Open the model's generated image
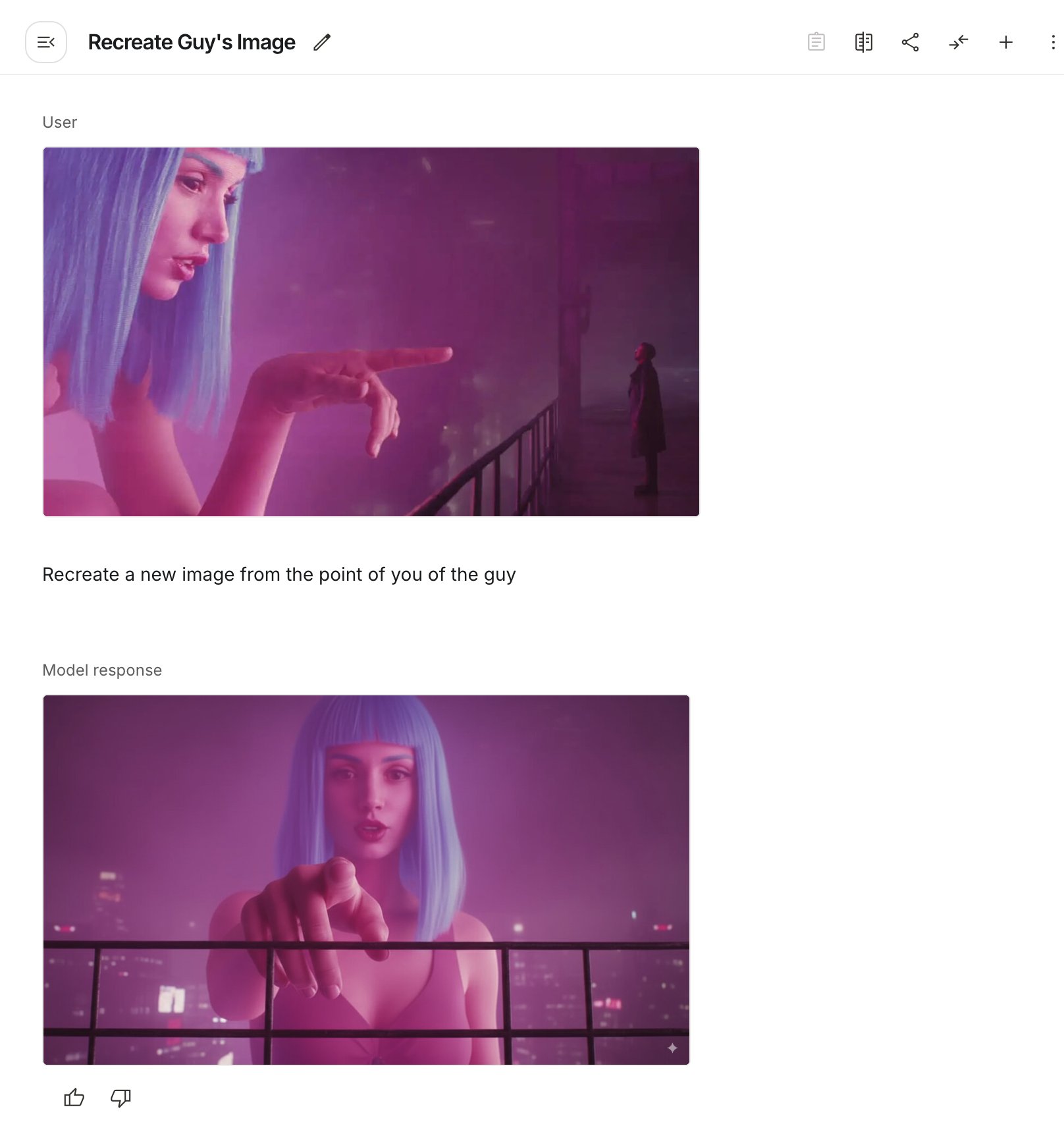This screenshot has width=1064, height=1126. click(x=366, y=880)
